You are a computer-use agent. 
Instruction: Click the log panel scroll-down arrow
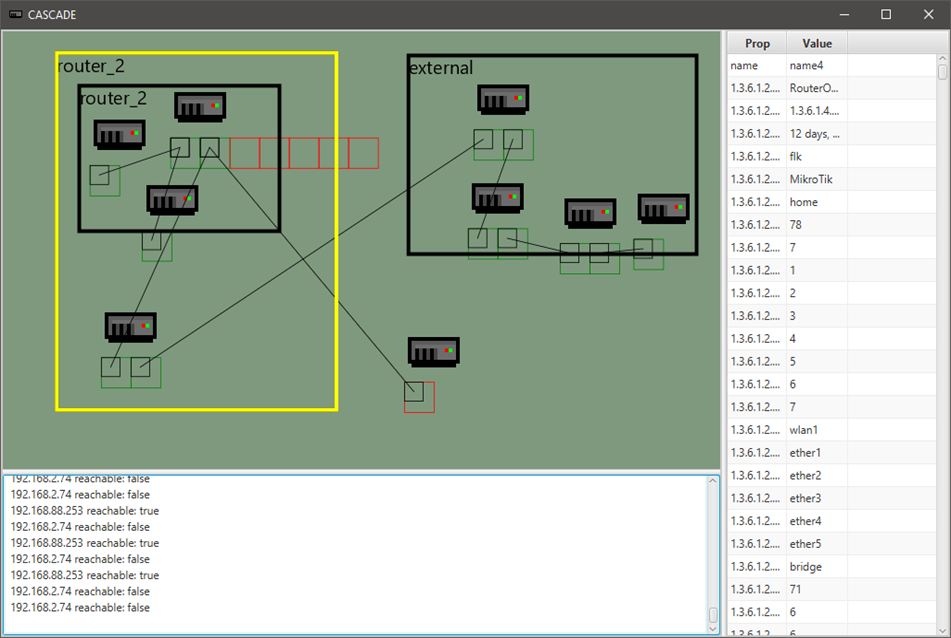pyautogui.click(x=713, y=629)
